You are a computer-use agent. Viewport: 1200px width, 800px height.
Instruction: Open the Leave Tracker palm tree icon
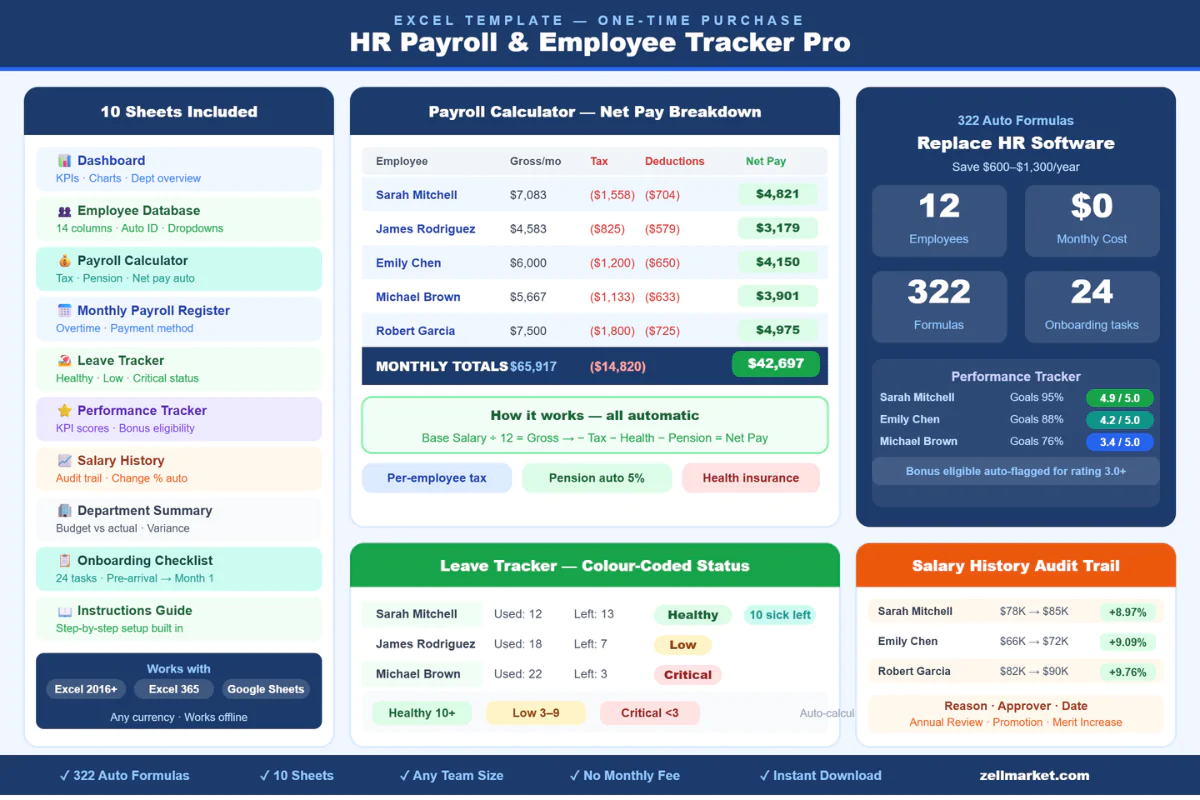click(x=65, y=361)
